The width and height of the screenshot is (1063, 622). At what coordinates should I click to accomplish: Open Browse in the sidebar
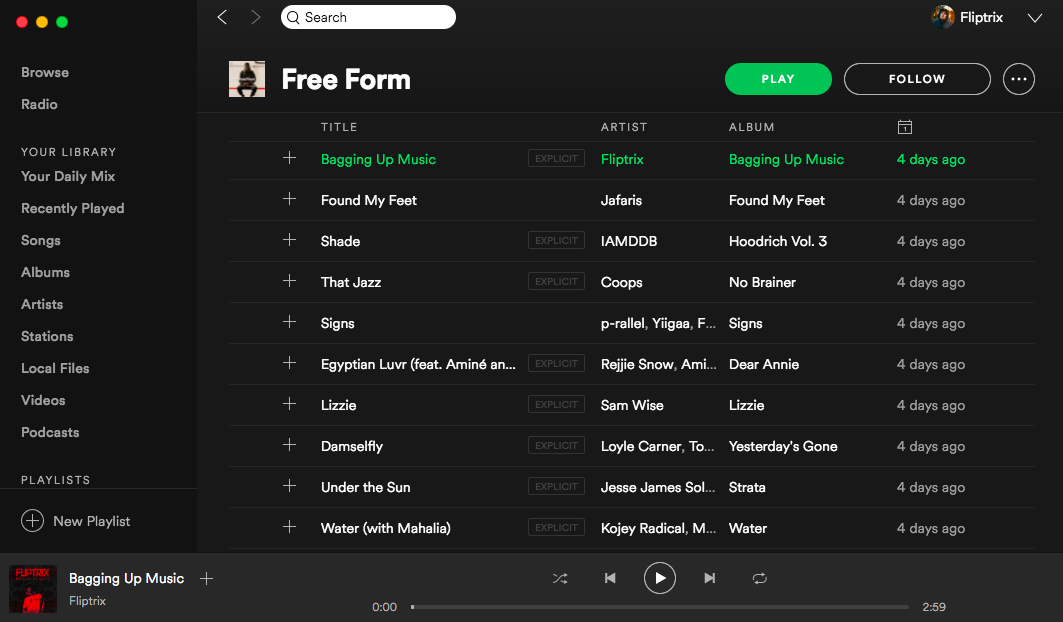(x=45, y=72)
